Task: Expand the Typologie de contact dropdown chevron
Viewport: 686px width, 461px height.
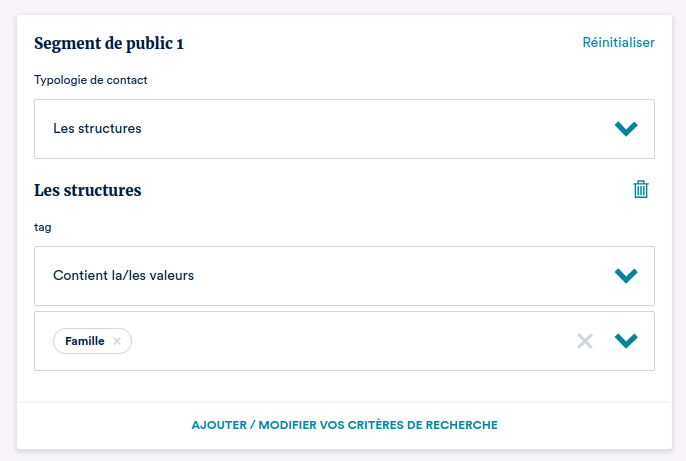Action: 626,129
